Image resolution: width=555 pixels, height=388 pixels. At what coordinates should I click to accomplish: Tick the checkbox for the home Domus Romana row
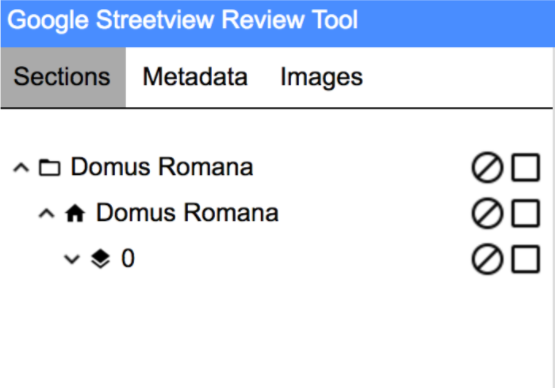526,213
